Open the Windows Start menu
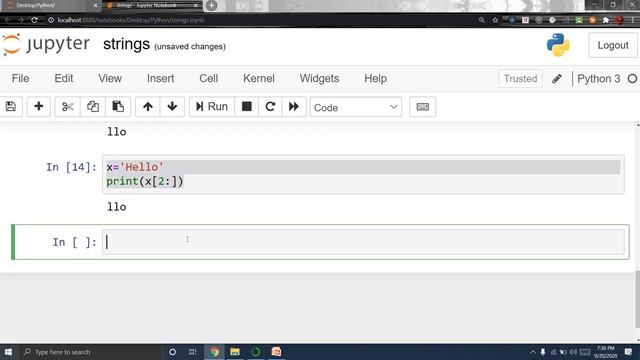The width and height of the screenshot is (640, 360). (8, 352)
